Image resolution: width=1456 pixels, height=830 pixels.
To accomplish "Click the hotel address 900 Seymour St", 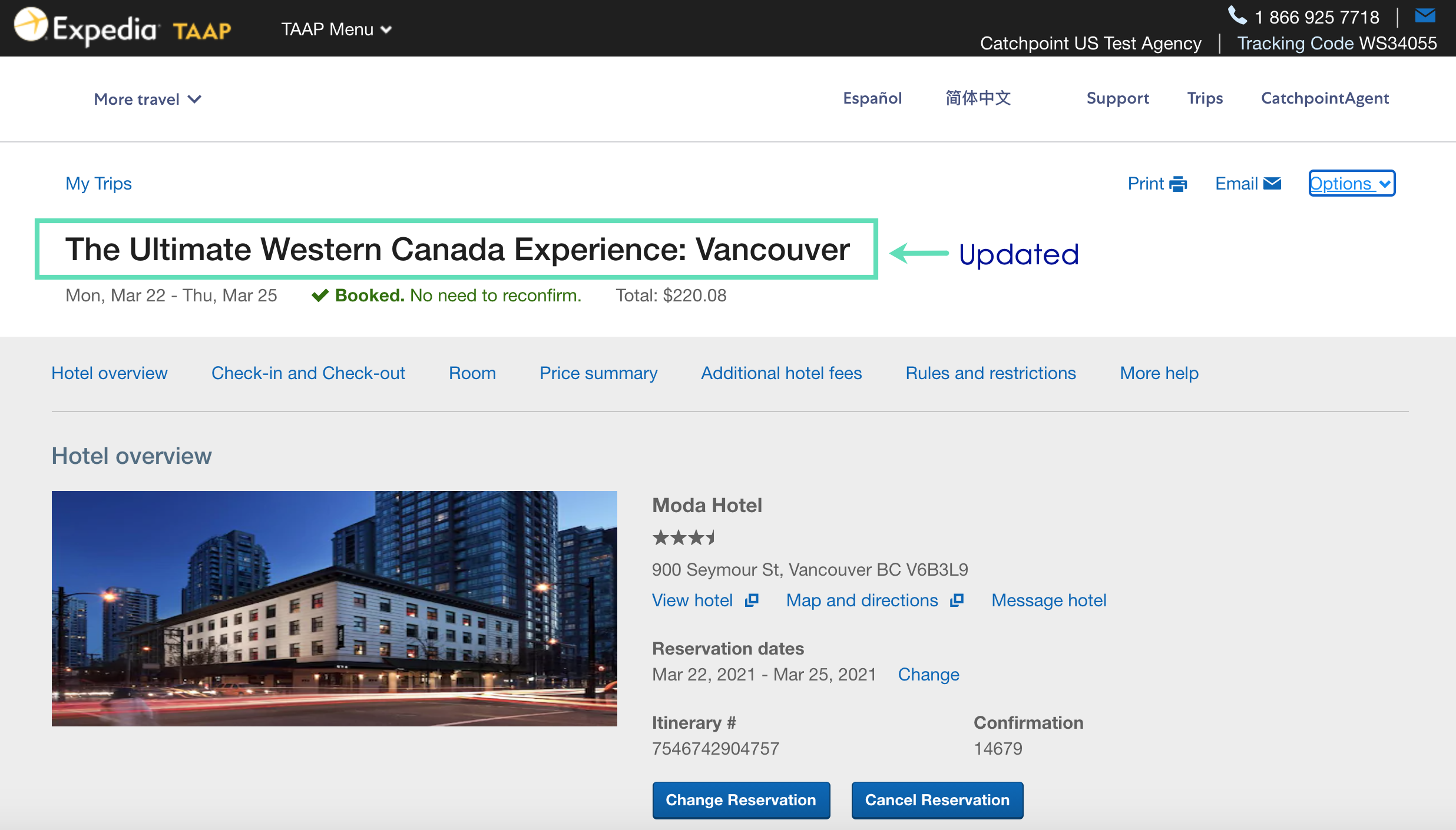I will [810, 570].
